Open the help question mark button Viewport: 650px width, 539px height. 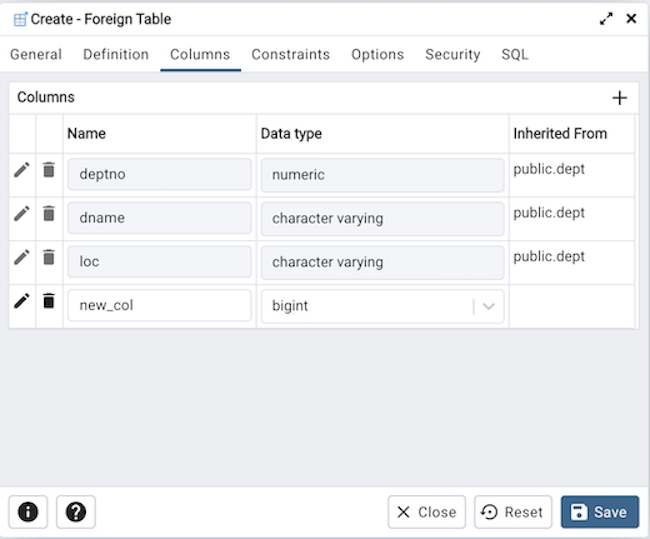click(x=76, y=512)
